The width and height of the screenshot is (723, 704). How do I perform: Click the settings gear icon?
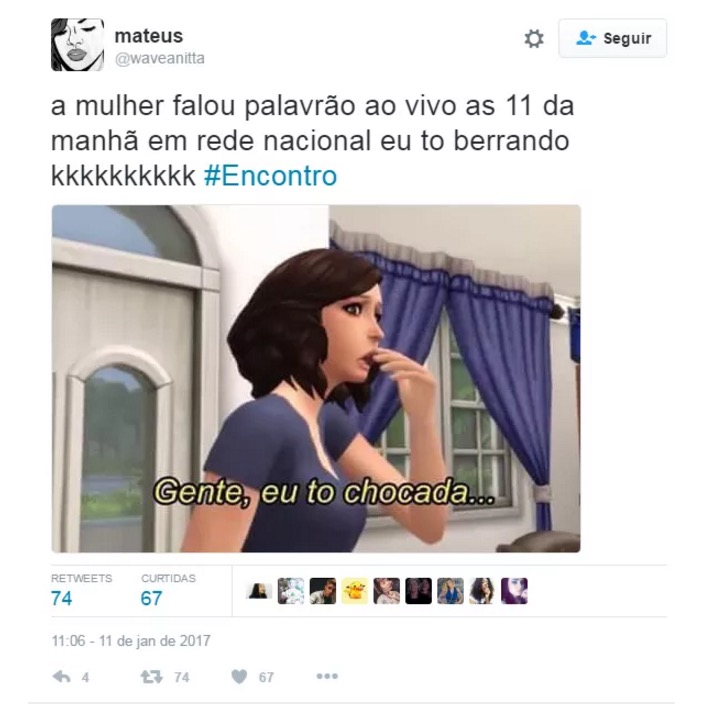pyautogui.click(x=534, y=39)
